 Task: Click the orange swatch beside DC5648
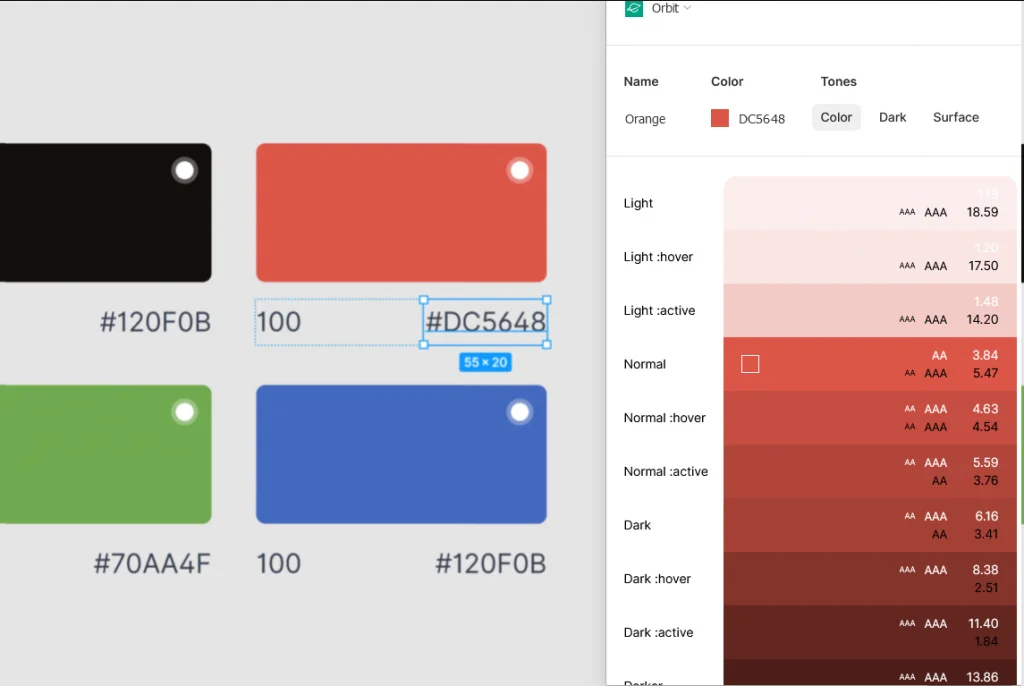tap(720, 118)
